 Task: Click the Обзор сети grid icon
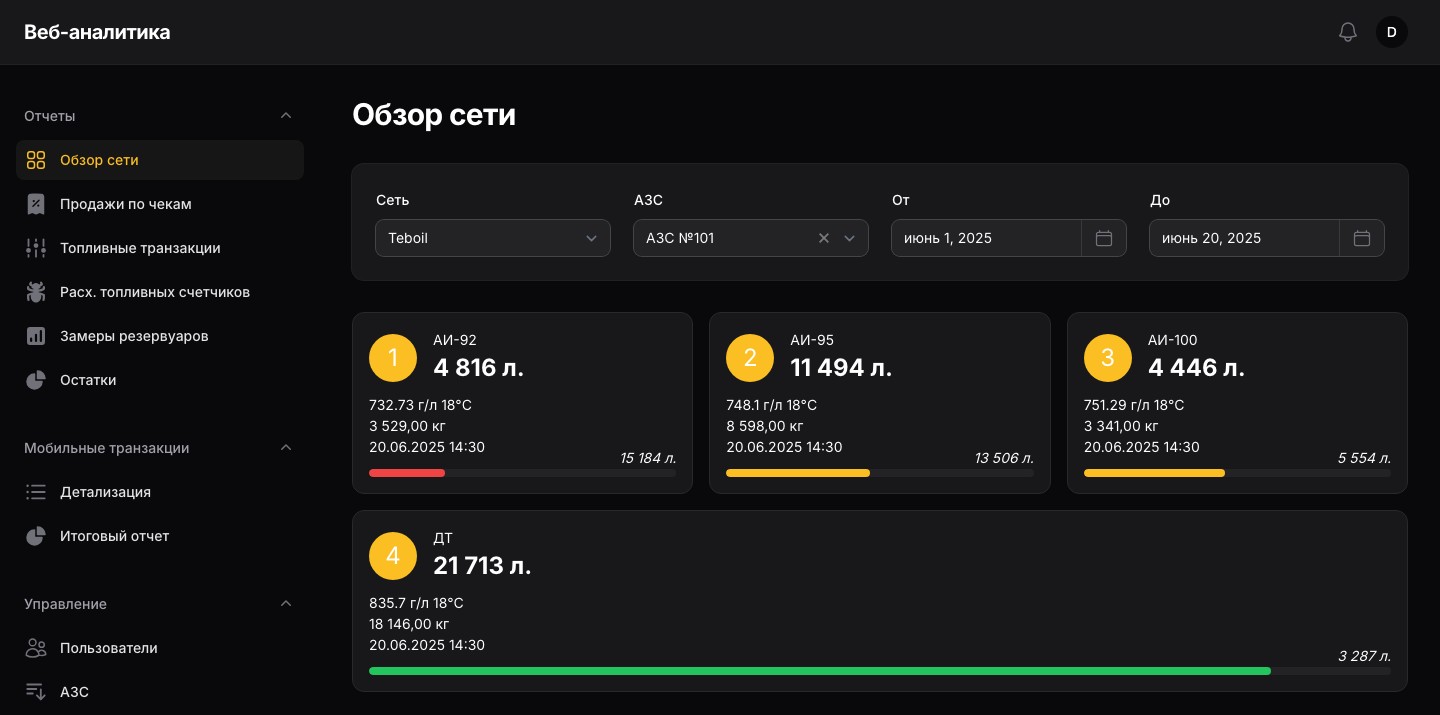coord(36,160)
